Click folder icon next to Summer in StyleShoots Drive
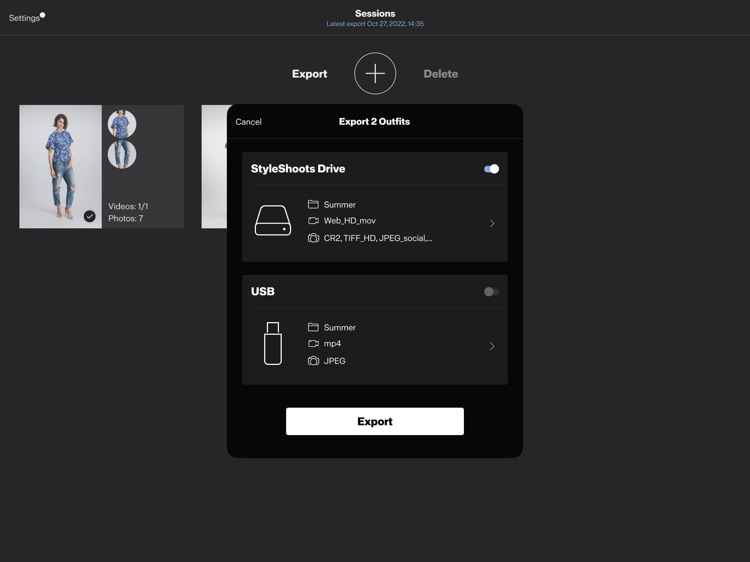The height and width of the screenshot is (562, 750). click(x=313, y=204)
